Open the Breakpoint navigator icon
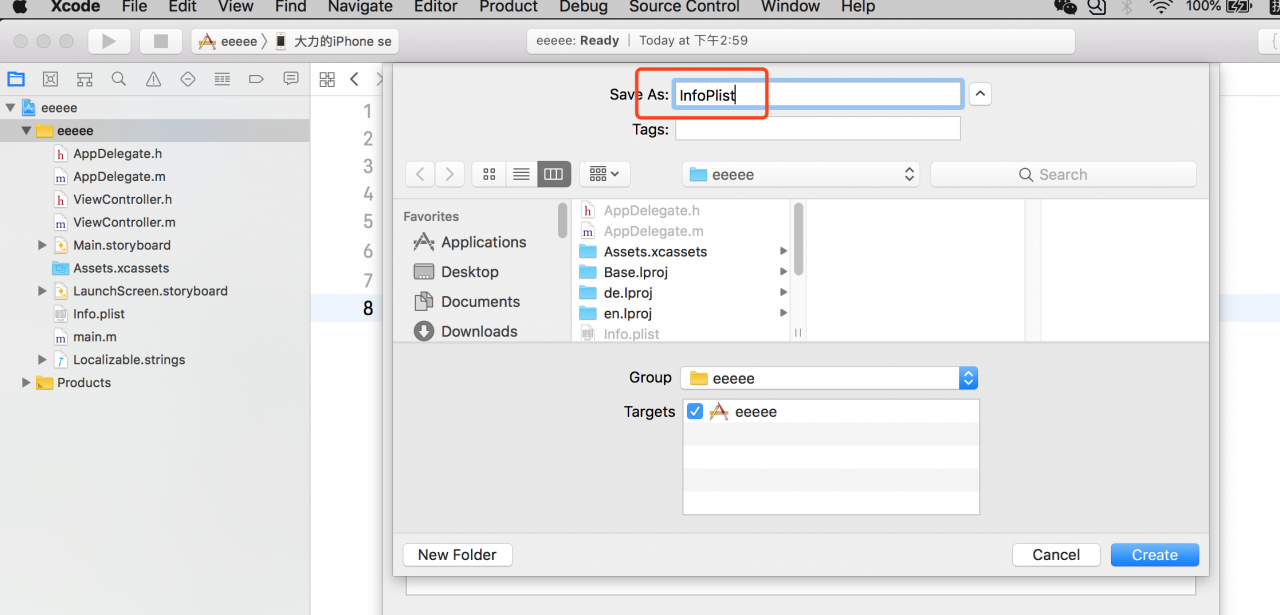Image resolution: width=1280 pixels, height=615 pixels. [256, 79]
